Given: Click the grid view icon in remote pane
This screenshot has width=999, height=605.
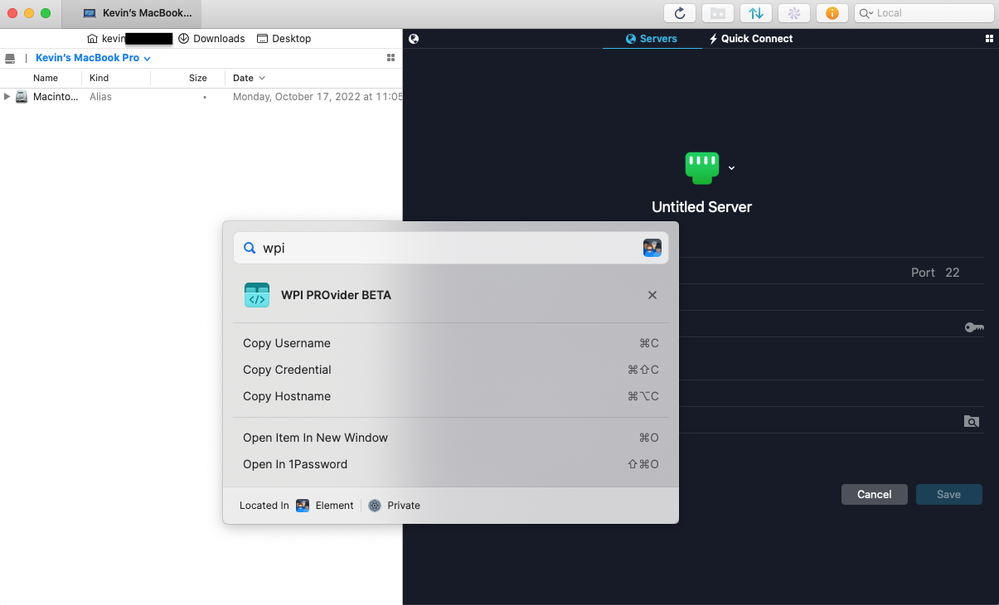Looking at the screenshot, I should [x=989, y=39].
